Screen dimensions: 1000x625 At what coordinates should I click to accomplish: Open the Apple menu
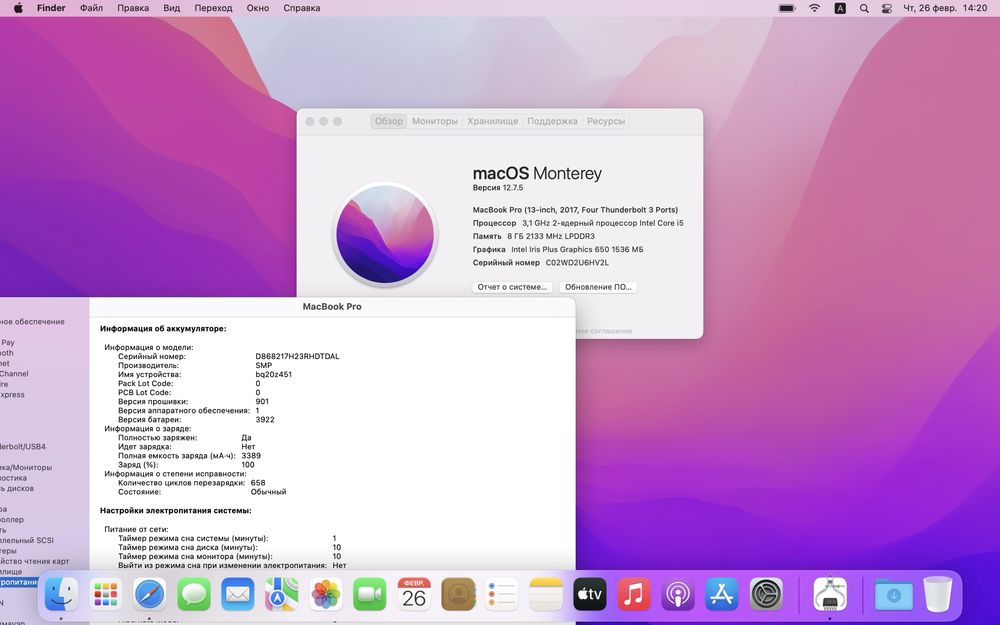click(x=18, y=8)
